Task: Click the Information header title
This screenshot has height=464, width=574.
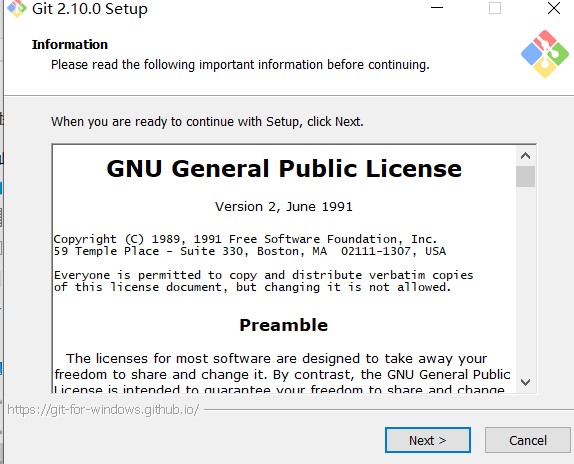Action: pyautogui.click(x=70, y=44)
